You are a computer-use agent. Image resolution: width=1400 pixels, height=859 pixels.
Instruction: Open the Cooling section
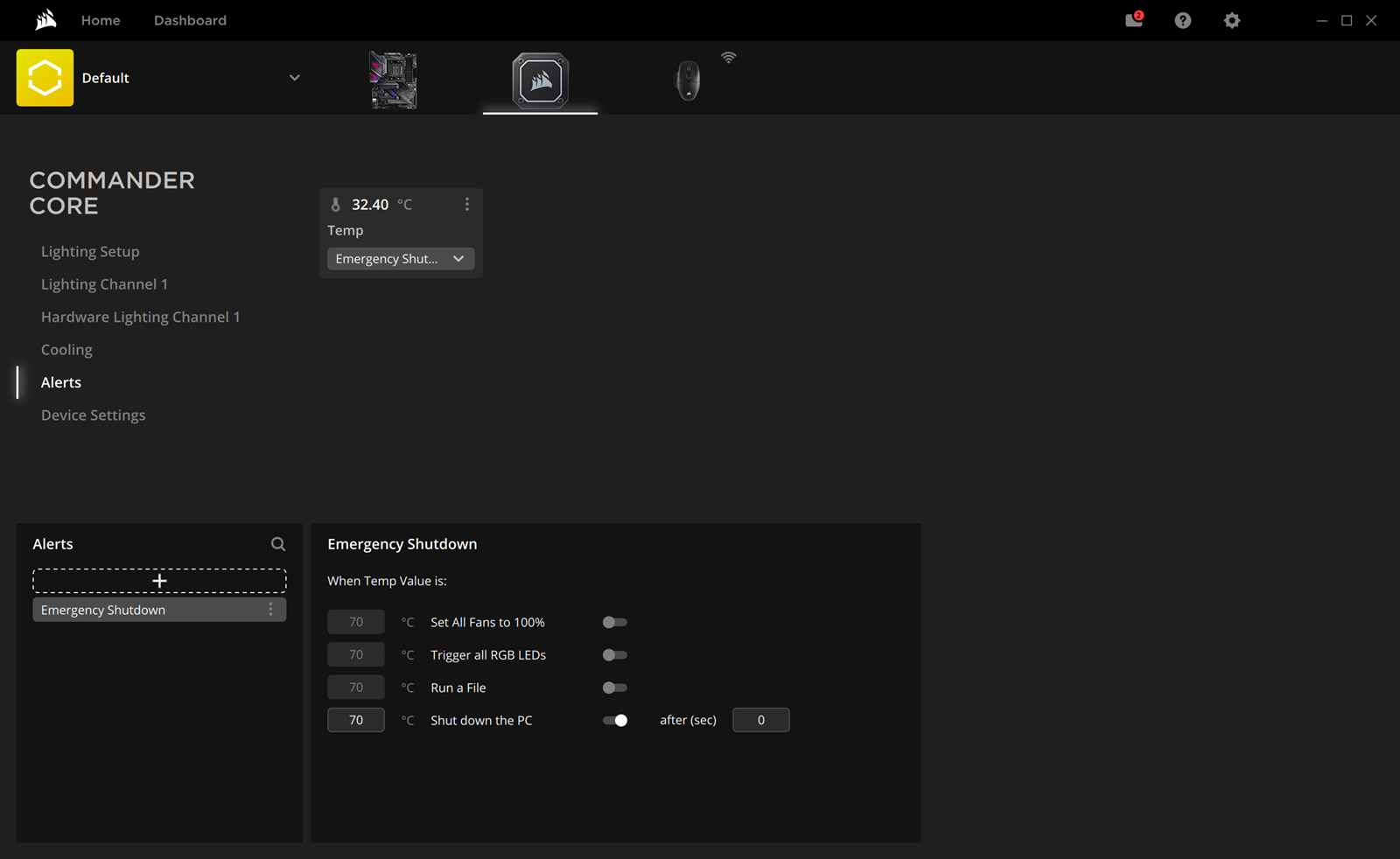click(66, 350)
